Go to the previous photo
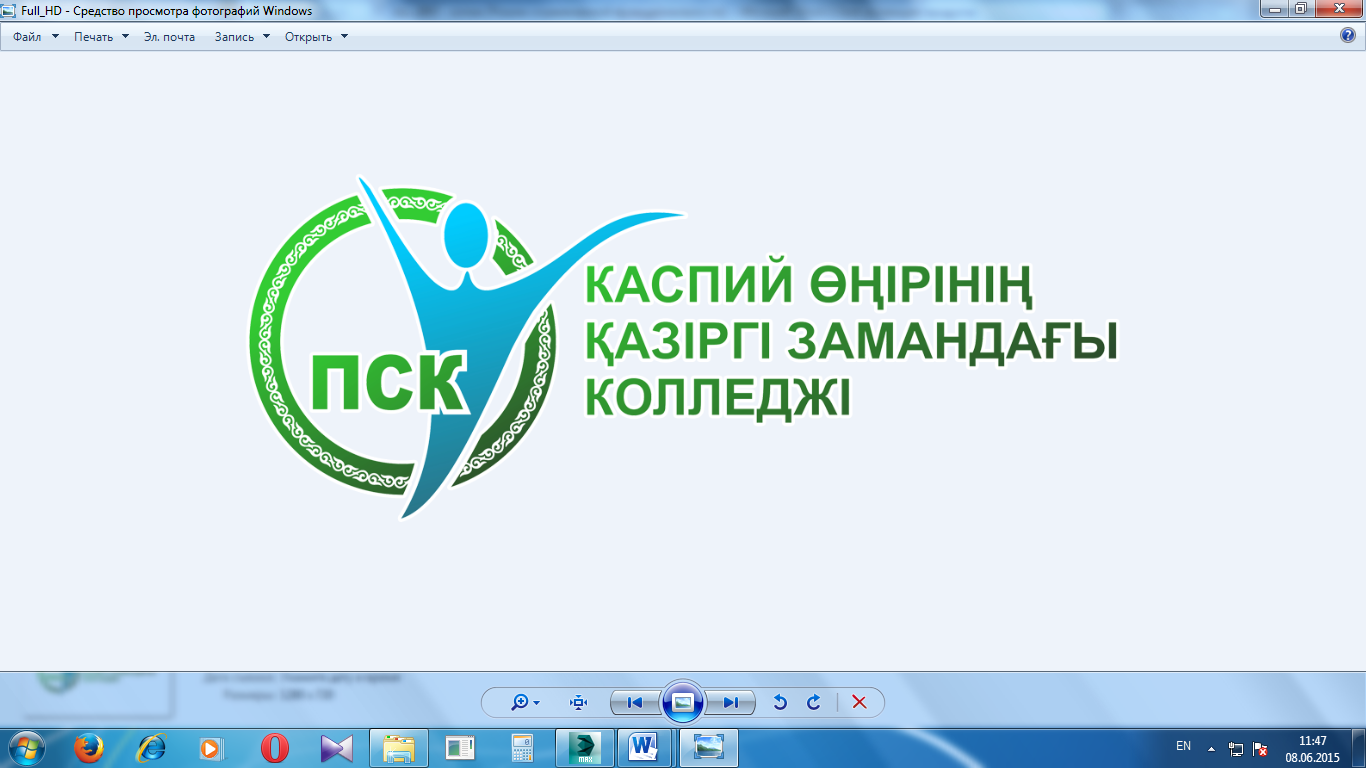Image resolution: width=1366 pixels, height=768 pixels. 635,702
